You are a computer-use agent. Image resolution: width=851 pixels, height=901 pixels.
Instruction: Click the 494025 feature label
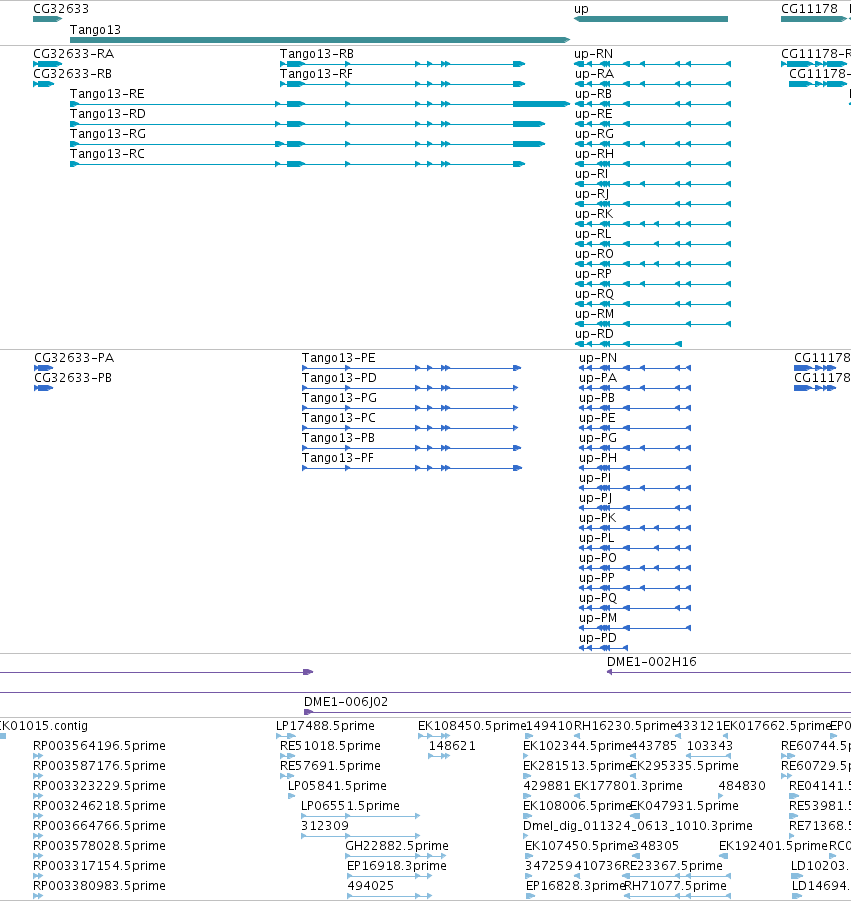point(371,885)
